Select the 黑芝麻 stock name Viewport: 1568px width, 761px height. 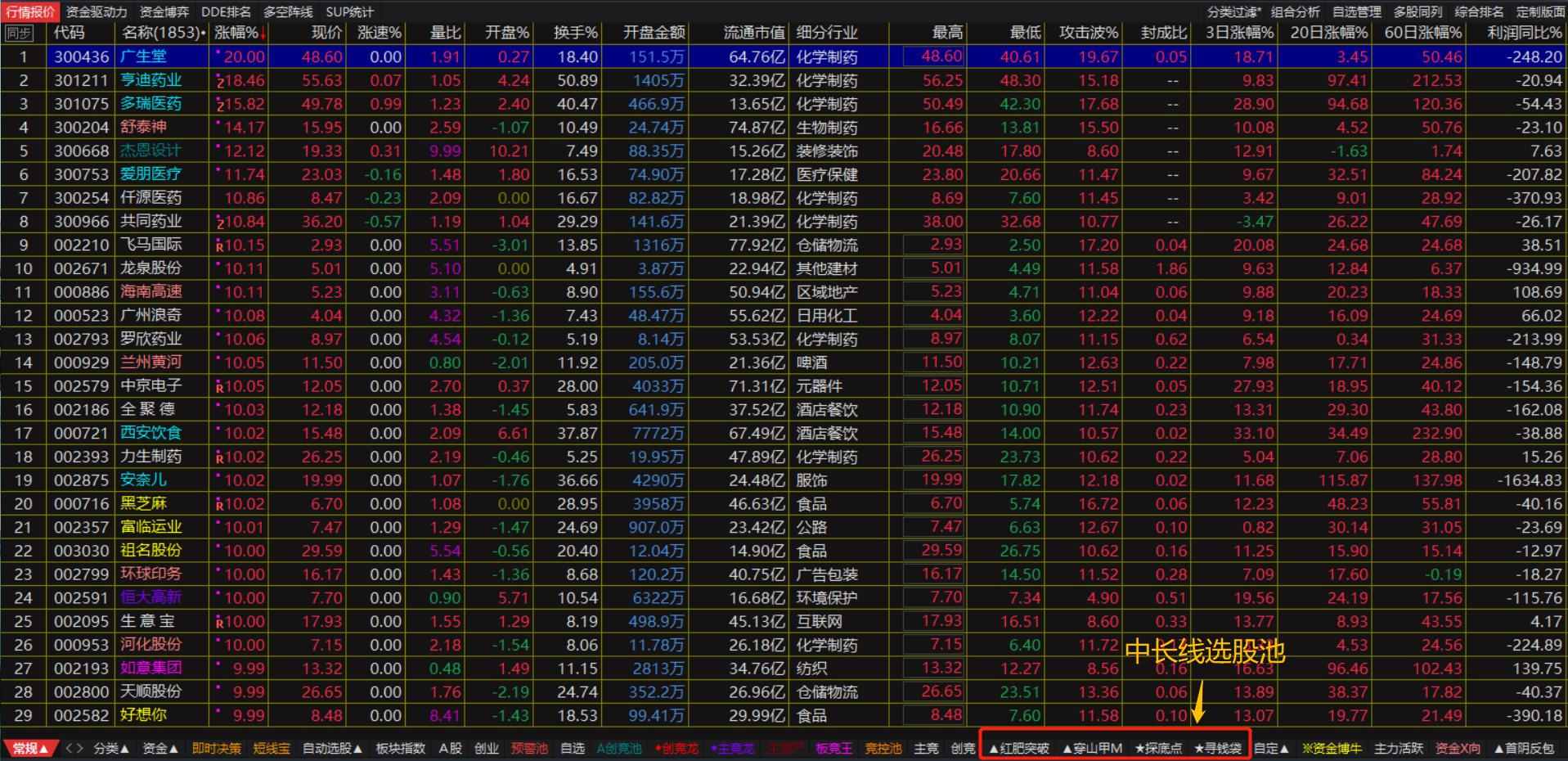(143, 503)
